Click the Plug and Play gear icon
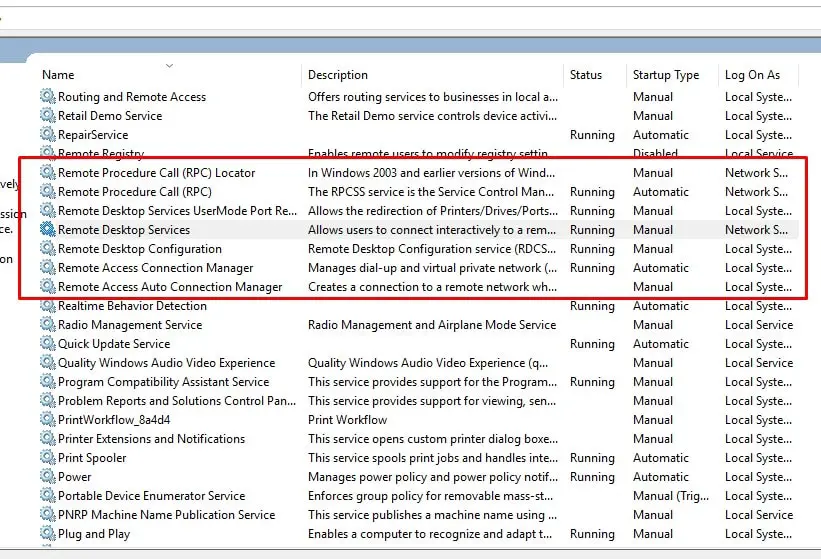This screenshot has height=559, width=821. 48,533
